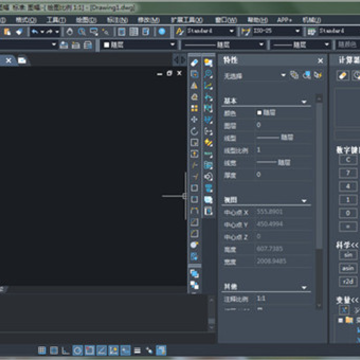The width and height of the screenshot is (360, 360).
Task: Select the Rotate tool icon
Action: click(x=194, y=131)
